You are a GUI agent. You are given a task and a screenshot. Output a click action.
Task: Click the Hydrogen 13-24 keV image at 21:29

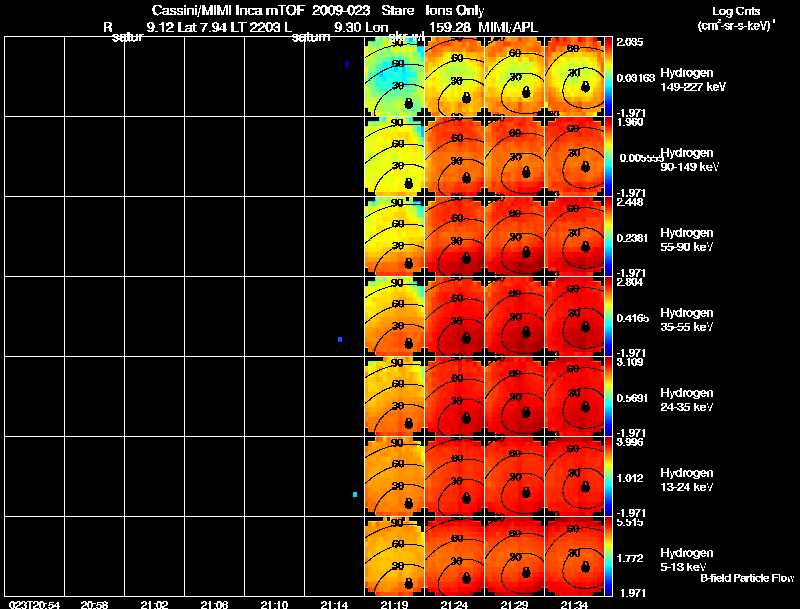tap(514, 476)
